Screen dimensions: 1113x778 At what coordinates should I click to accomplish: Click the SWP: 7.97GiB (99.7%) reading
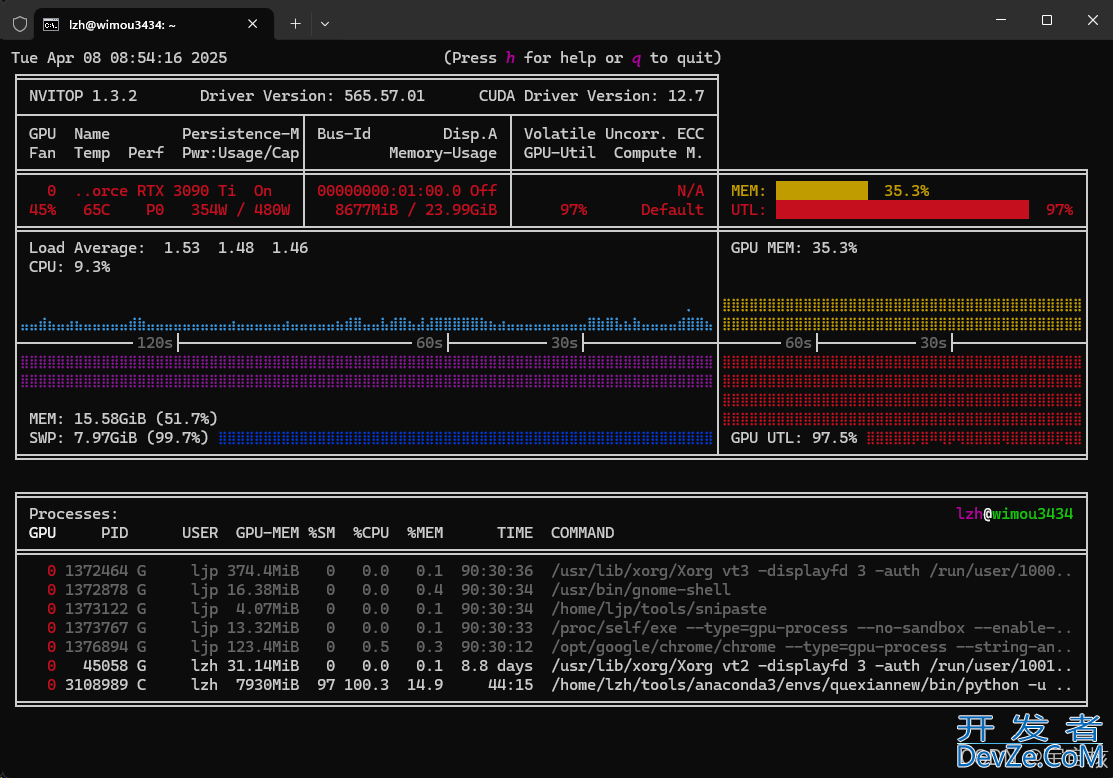pos(119,438)
